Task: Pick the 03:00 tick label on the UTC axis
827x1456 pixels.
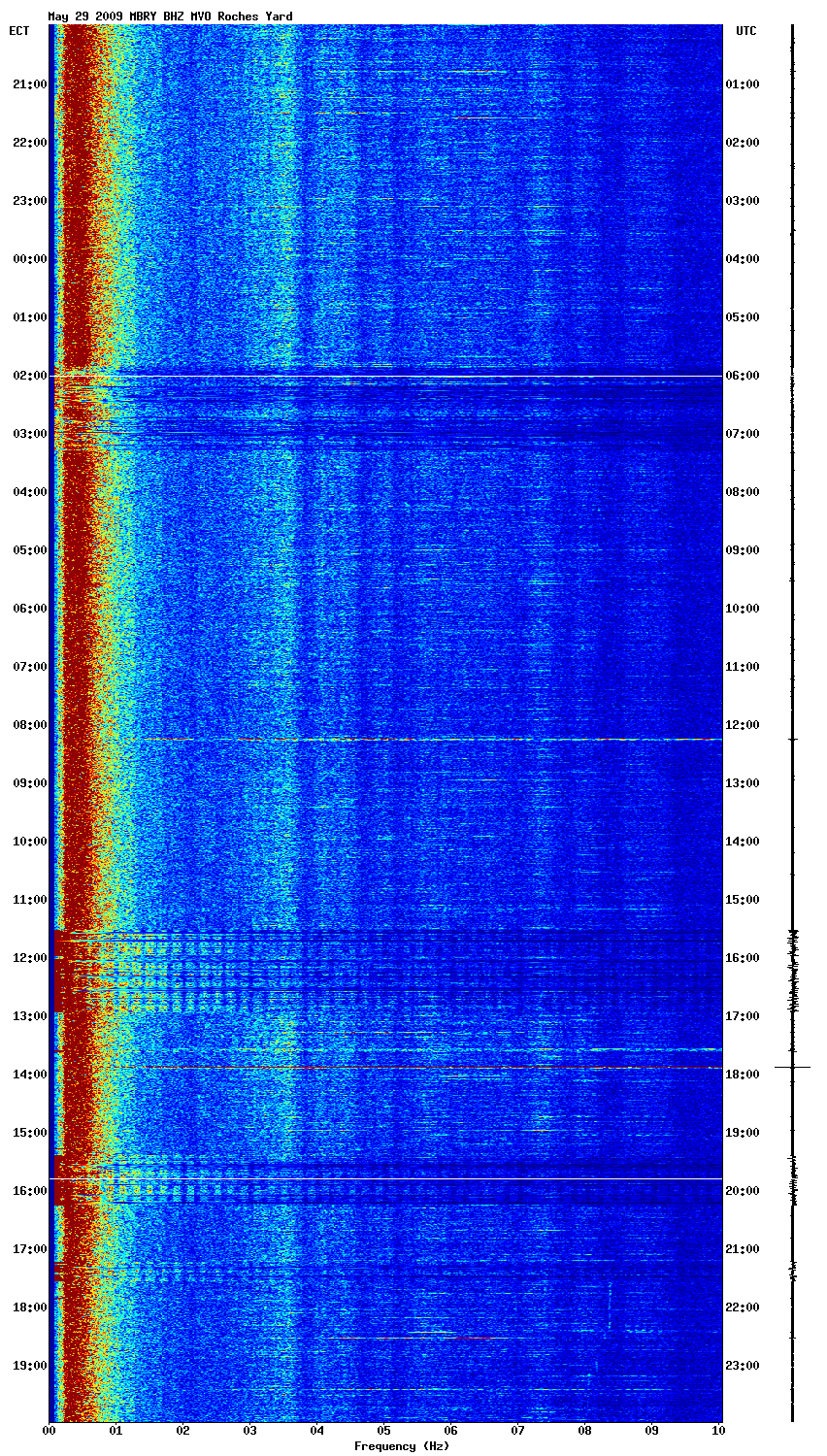Action: pyautogui.click(x=744, y=201)
